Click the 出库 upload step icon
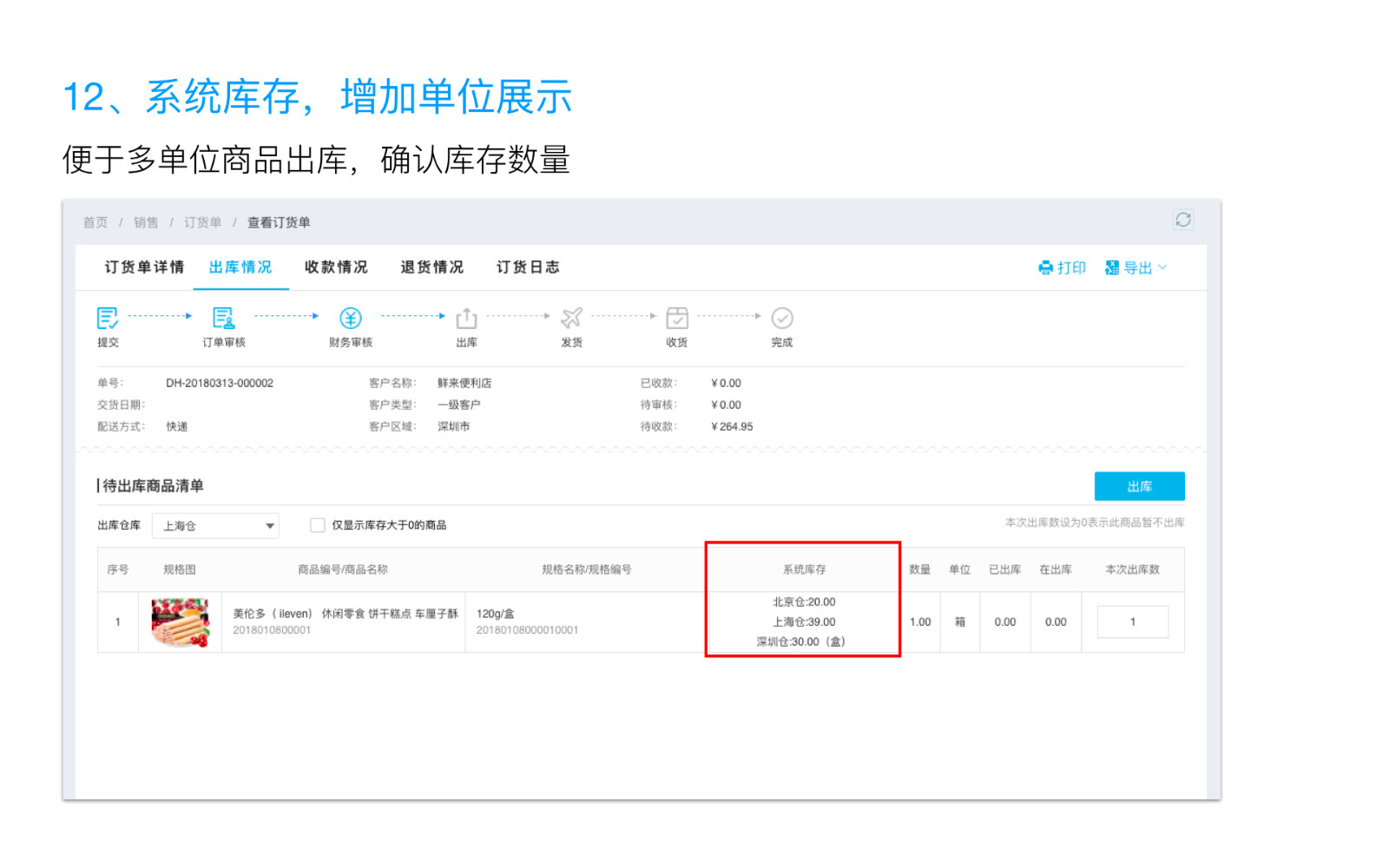 pyautogui.click(x=467, y=319)
